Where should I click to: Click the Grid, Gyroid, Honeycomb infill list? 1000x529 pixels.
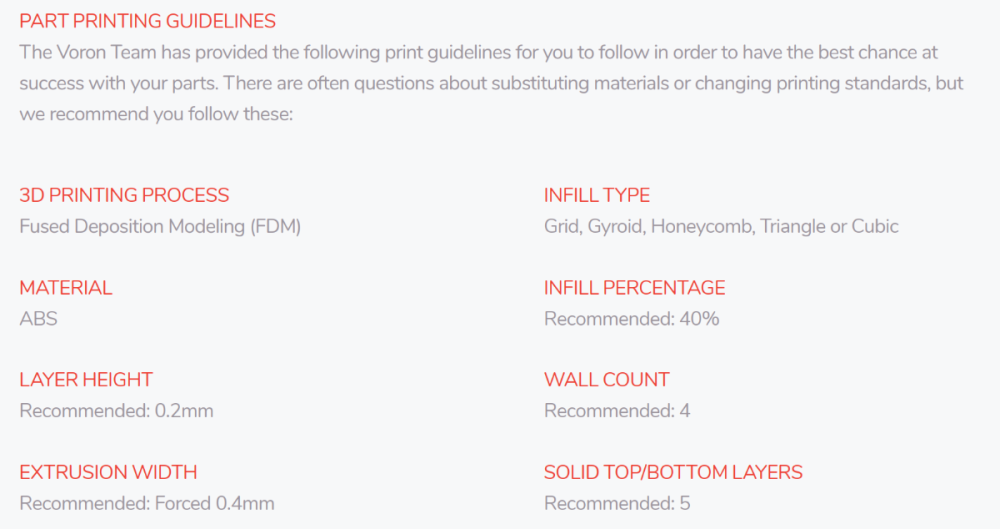721,227
